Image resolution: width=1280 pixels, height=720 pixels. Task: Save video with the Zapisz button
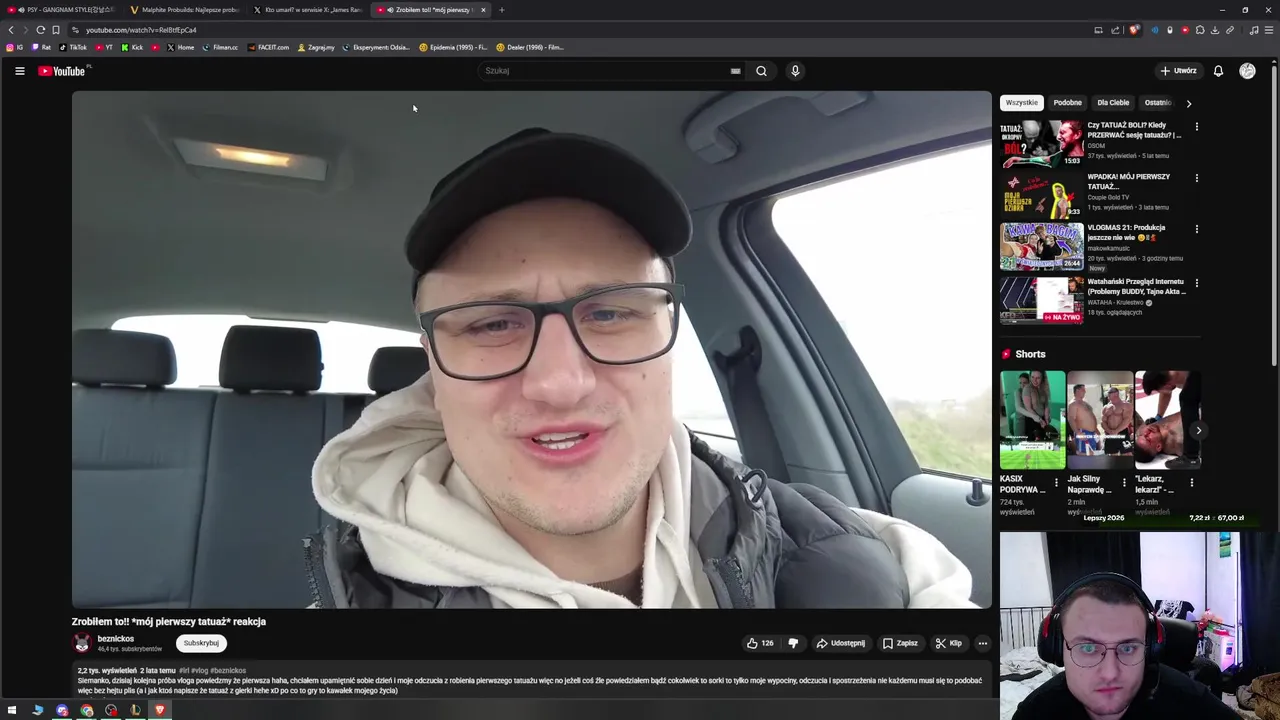[x=900, y=643]
